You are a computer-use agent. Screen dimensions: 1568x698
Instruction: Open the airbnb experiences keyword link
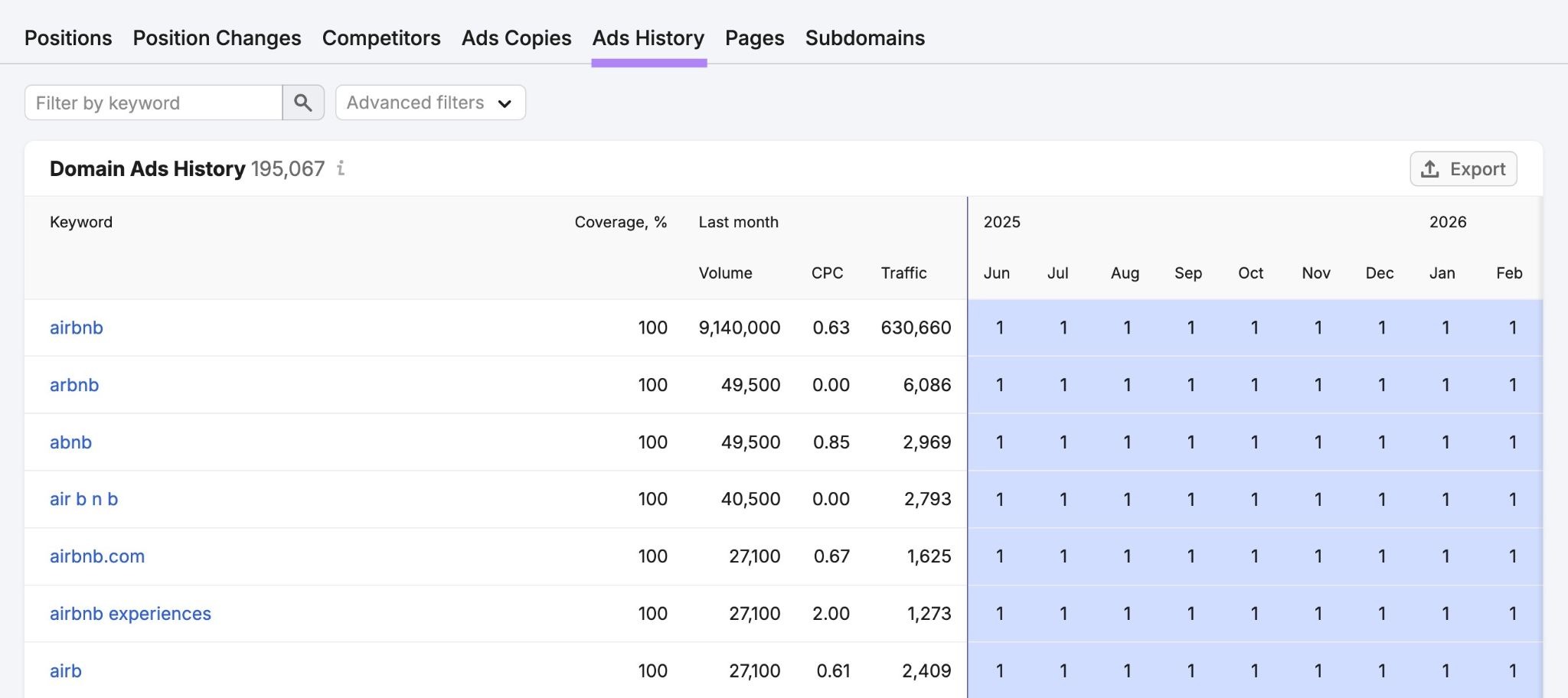click(130, 614)
